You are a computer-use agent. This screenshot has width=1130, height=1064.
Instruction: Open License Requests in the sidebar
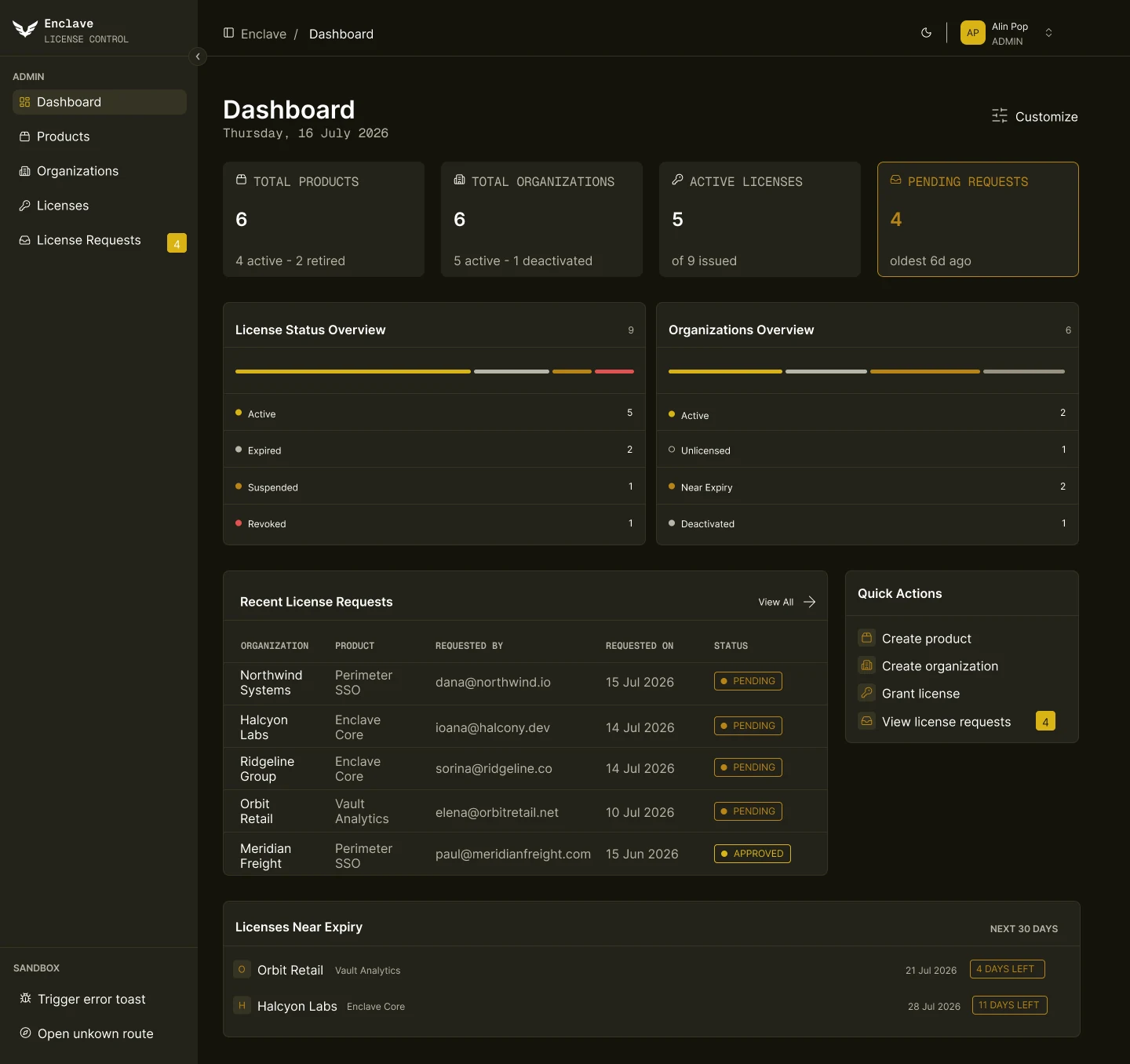[x=88, y=240]
